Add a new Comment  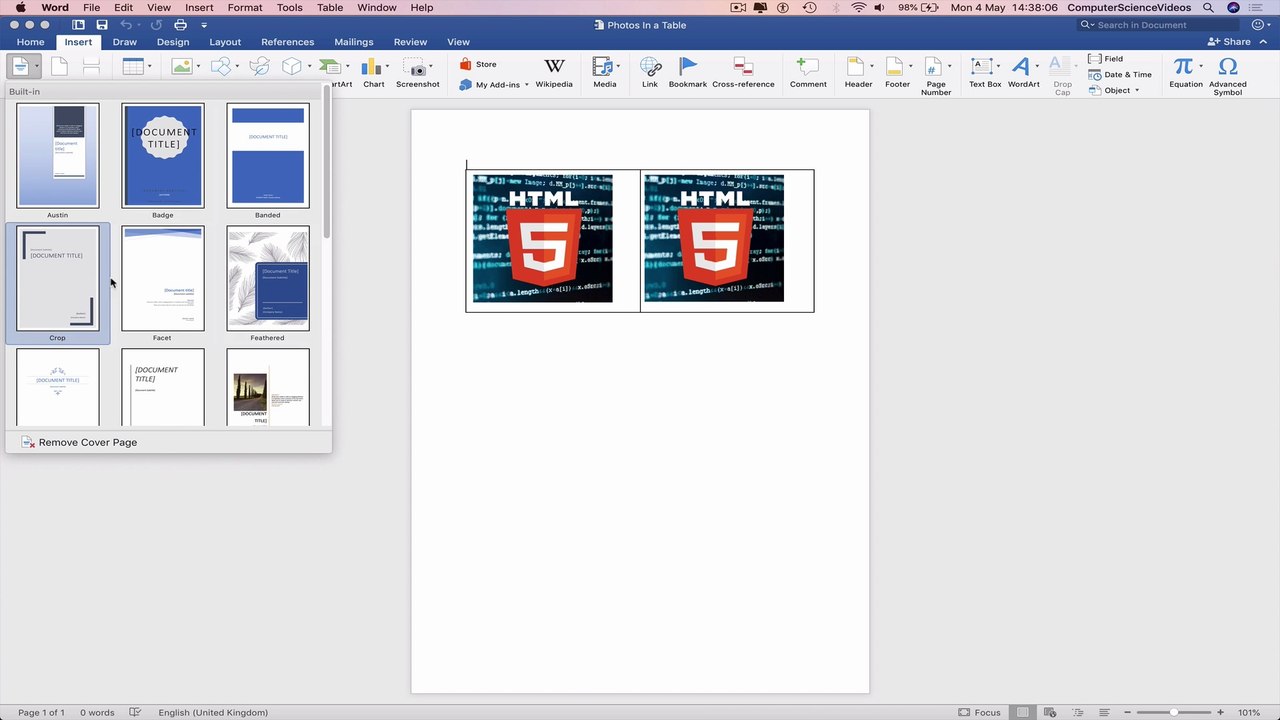coord(808,72)
